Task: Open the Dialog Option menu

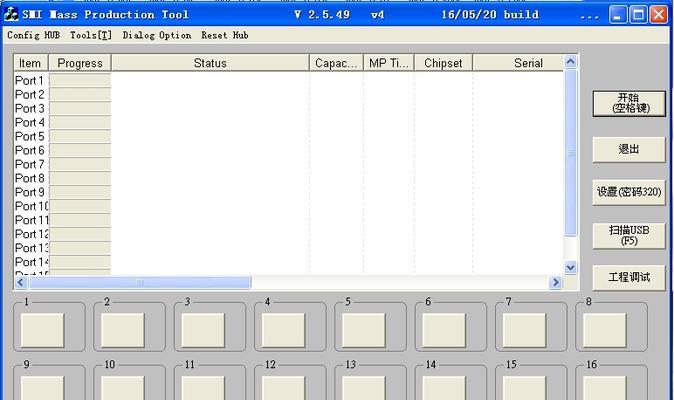Action: (157, 35)
